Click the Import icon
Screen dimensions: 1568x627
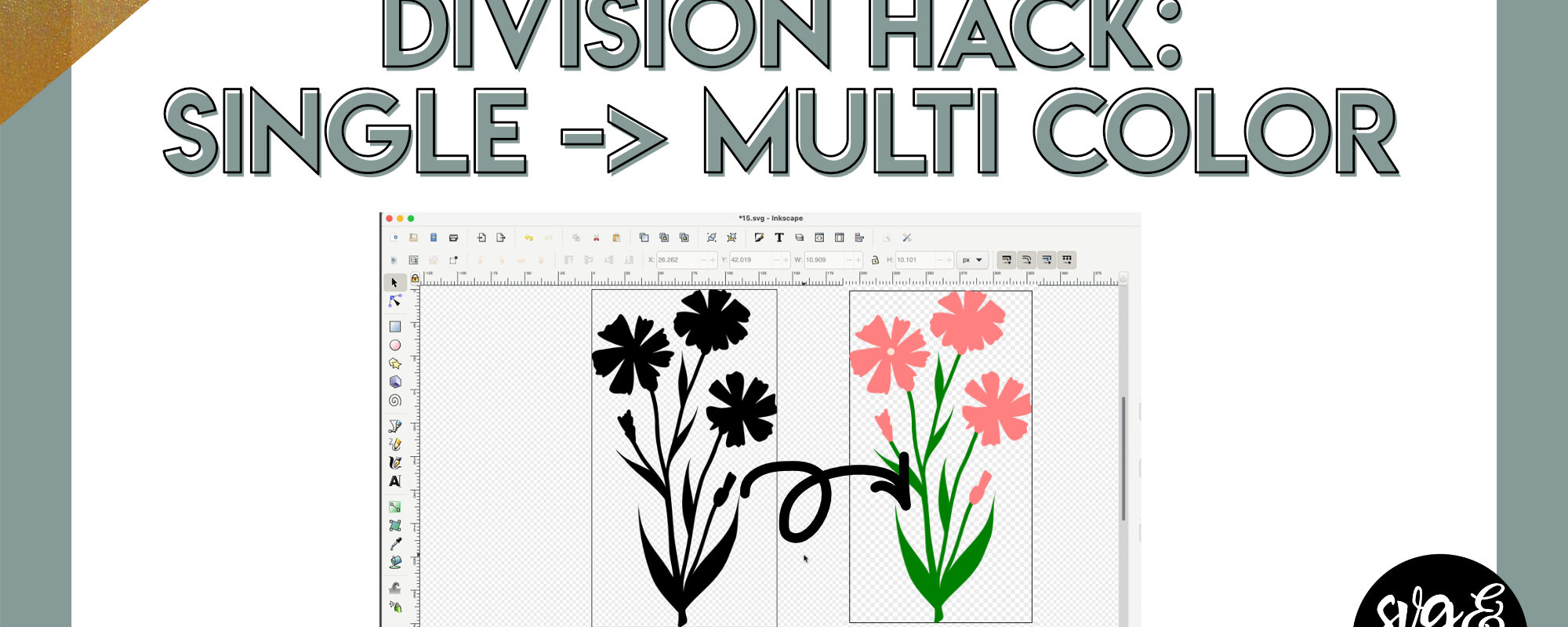[481, 237]
